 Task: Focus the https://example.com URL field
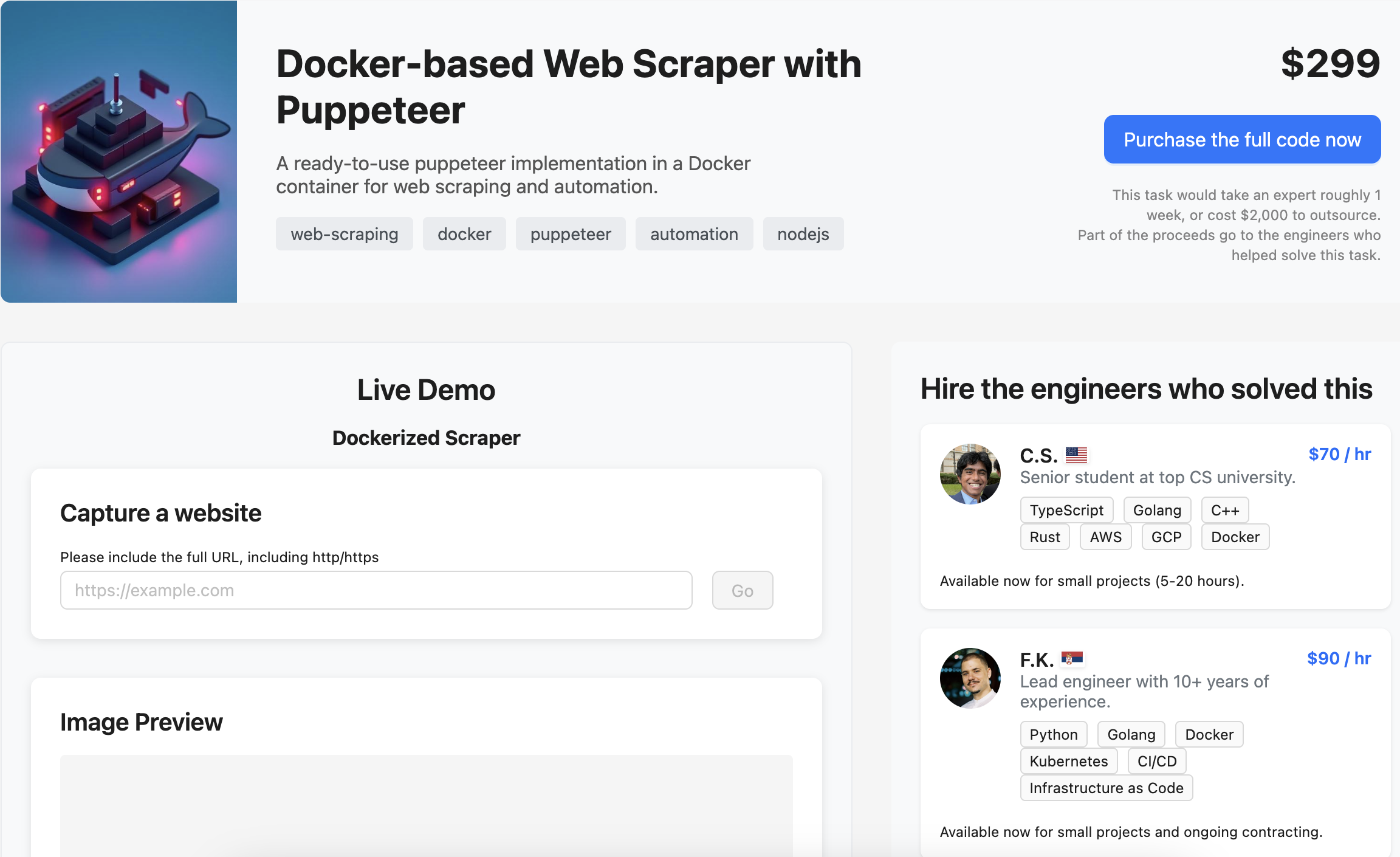[x=376, y=590]
